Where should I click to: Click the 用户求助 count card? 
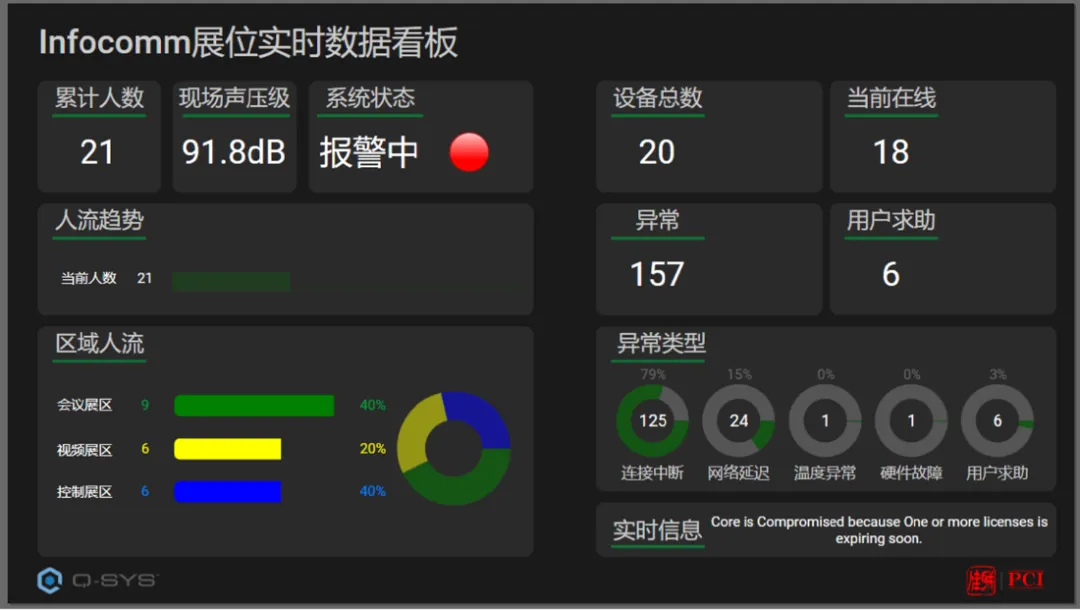pos(942,259)
